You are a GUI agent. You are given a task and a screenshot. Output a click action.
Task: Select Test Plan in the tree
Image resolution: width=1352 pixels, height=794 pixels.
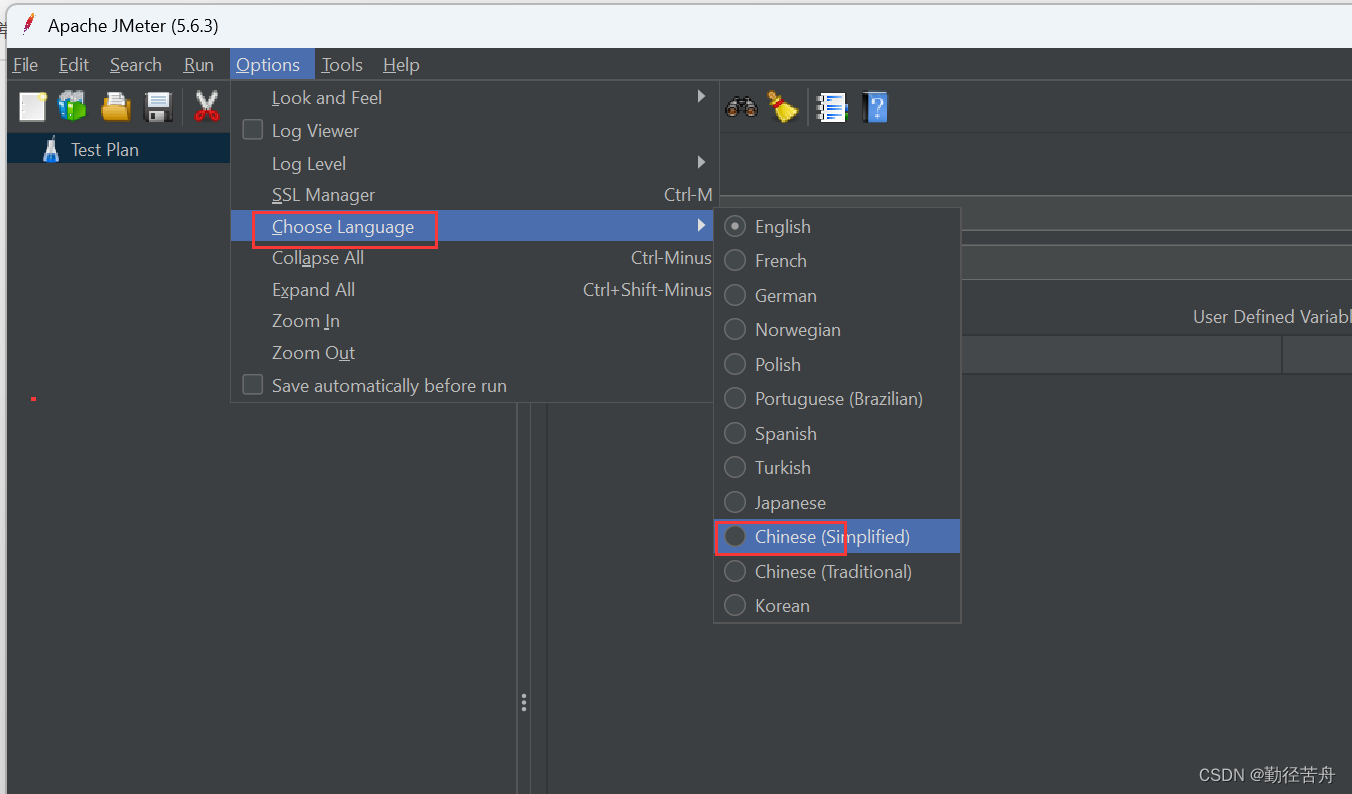[105, 149]
